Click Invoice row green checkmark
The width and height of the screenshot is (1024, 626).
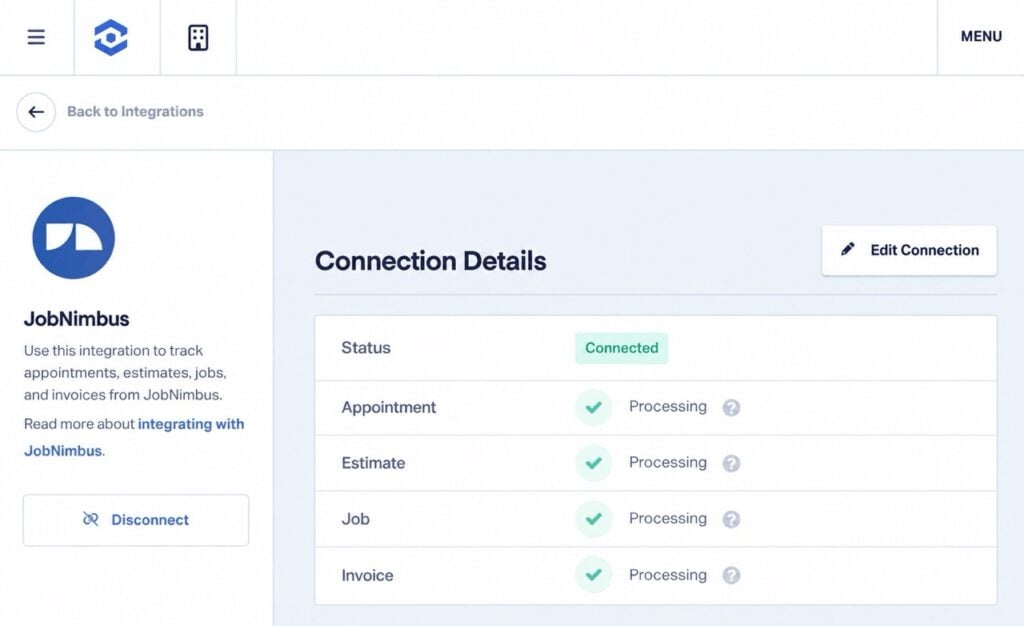click(x=594, y=575)
